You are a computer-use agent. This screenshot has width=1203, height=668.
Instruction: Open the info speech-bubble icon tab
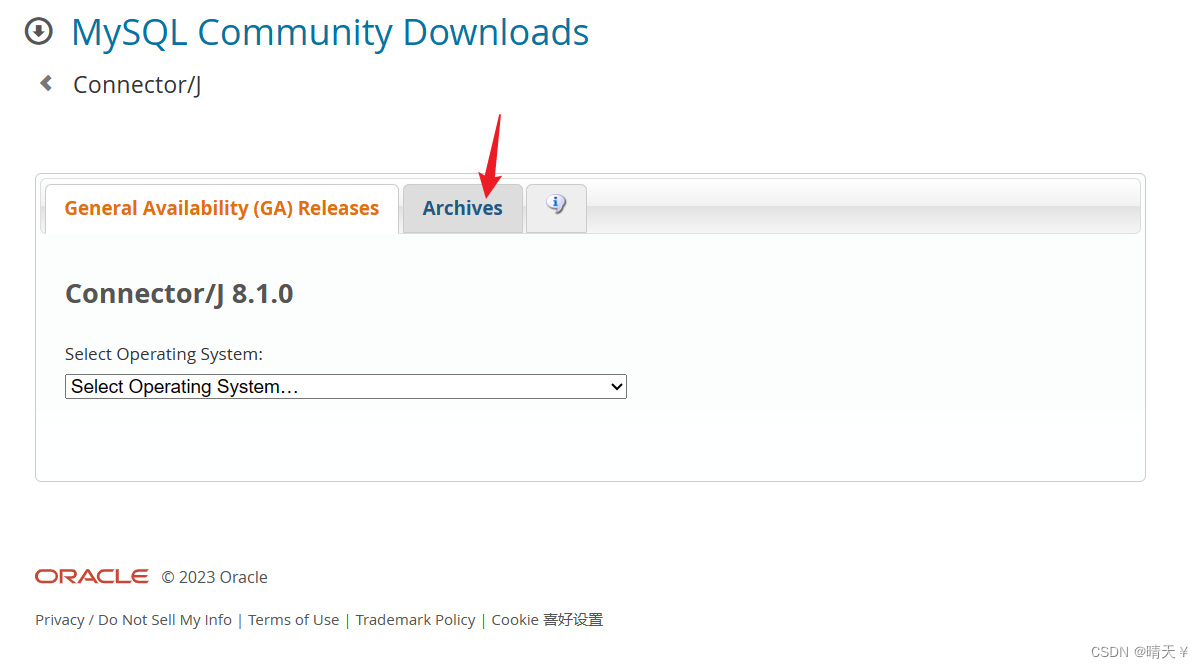(556, 208)
